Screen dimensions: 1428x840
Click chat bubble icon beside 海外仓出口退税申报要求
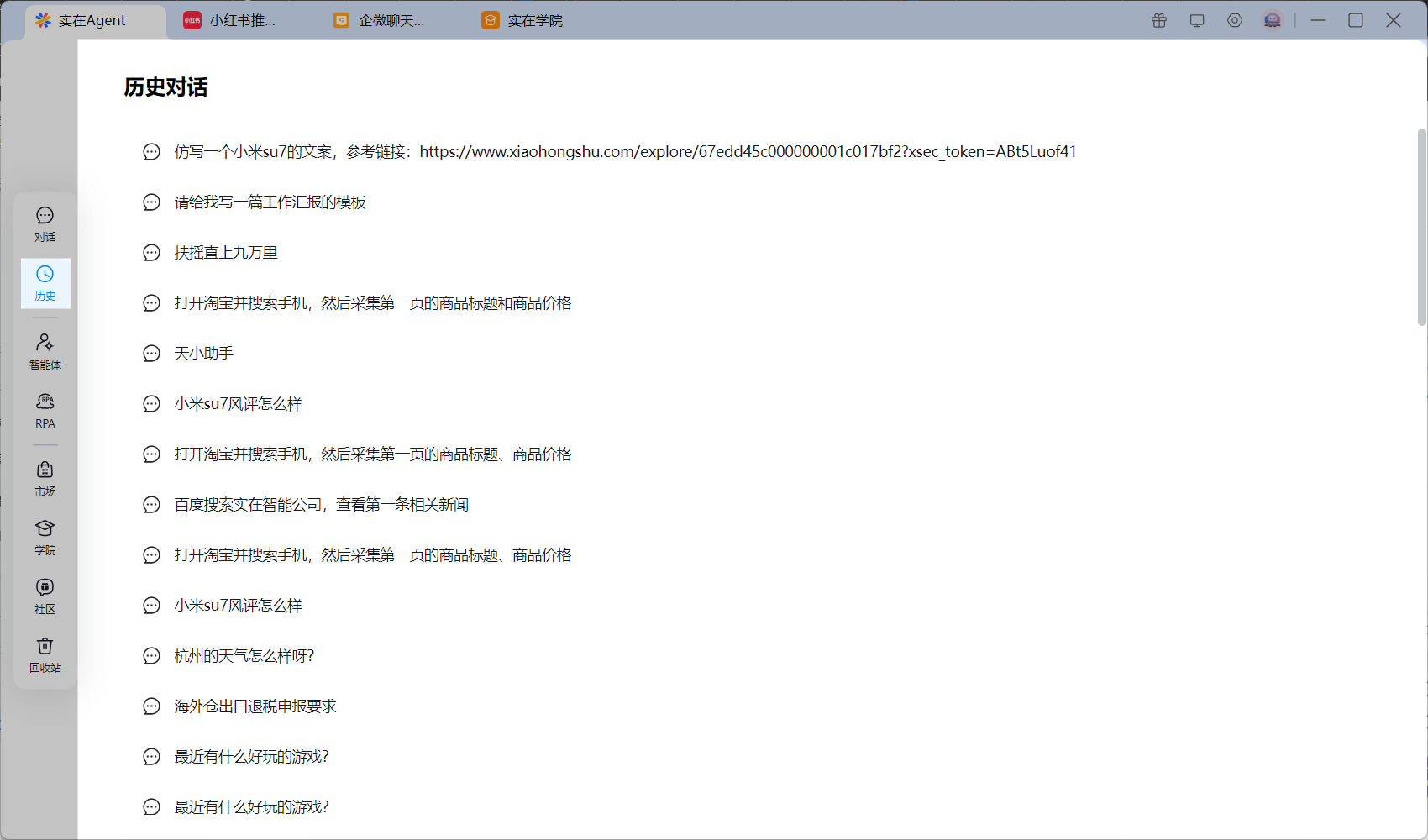tap(151, 706)
